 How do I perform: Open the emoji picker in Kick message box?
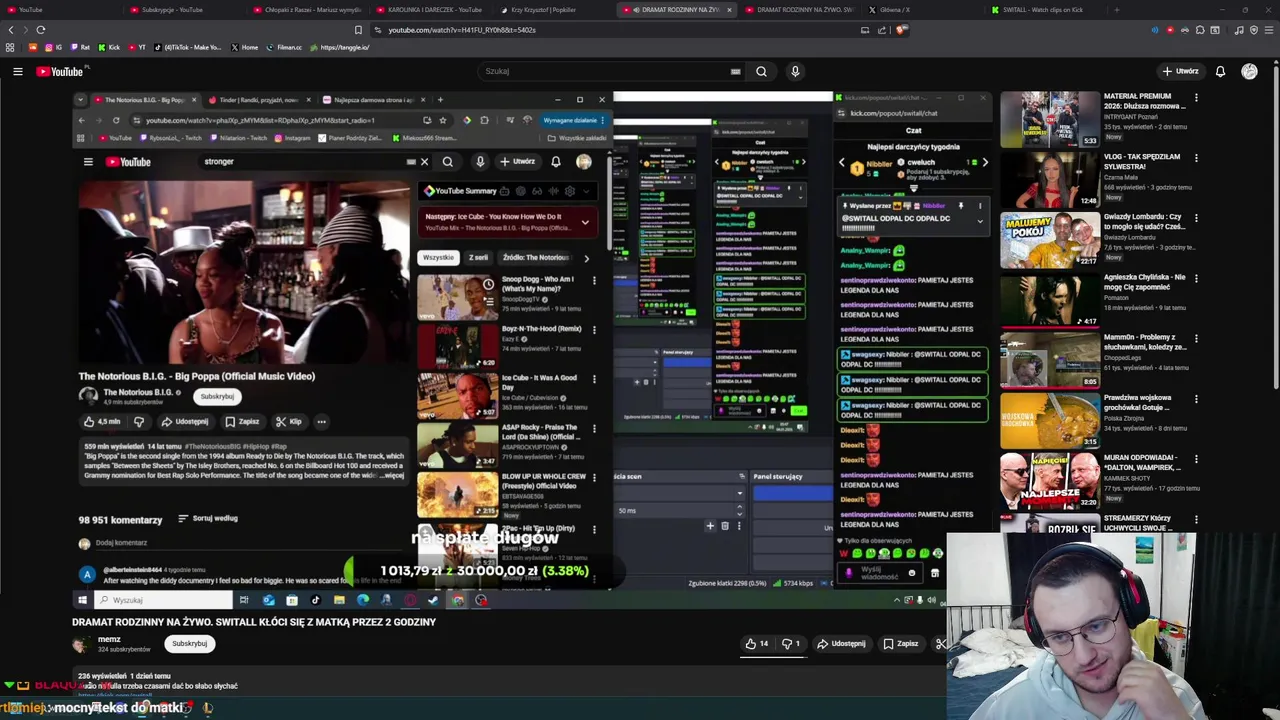(911, 573)
